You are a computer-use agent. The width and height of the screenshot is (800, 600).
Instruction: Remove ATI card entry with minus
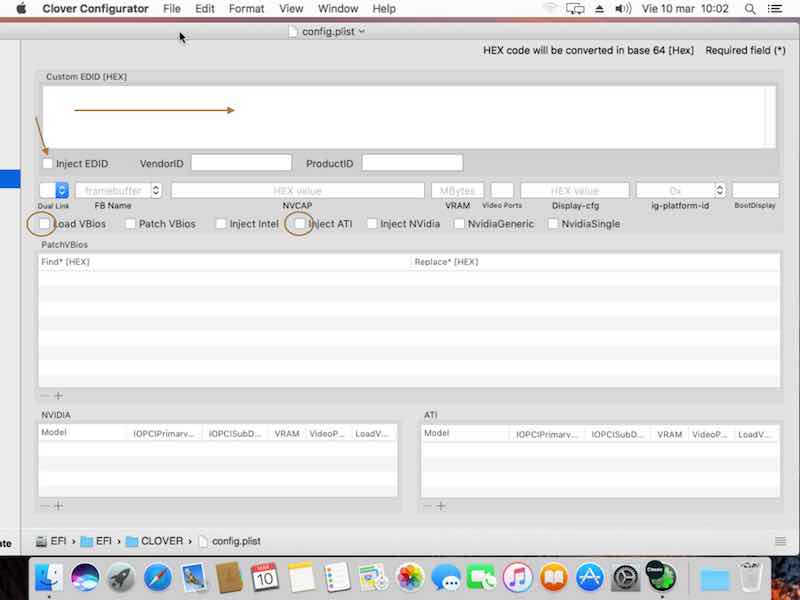tap(428, 506)
